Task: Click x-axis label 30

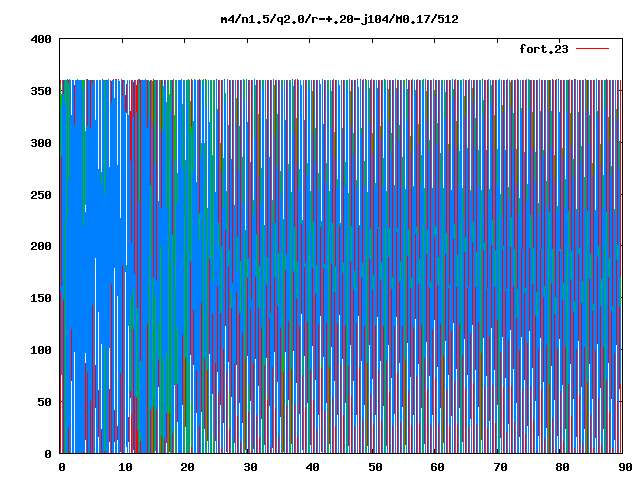Action: (x=250, y=467)
